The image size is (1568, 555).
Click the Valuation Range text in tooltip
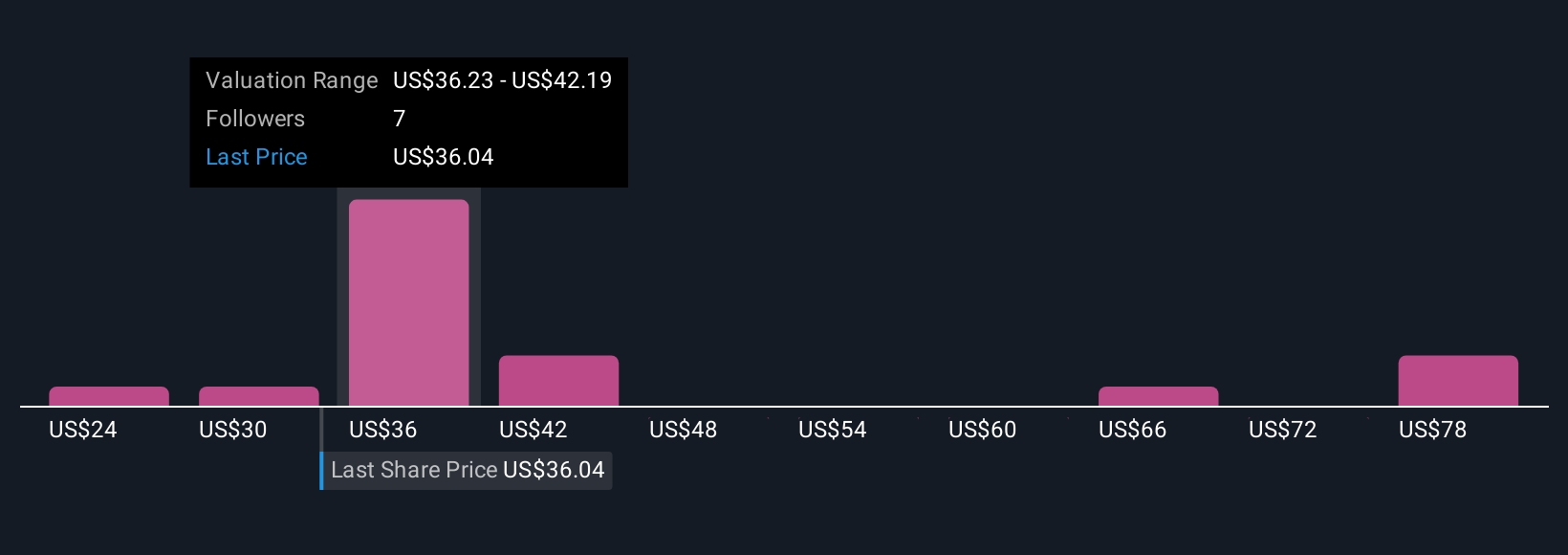tap(292, 80)
